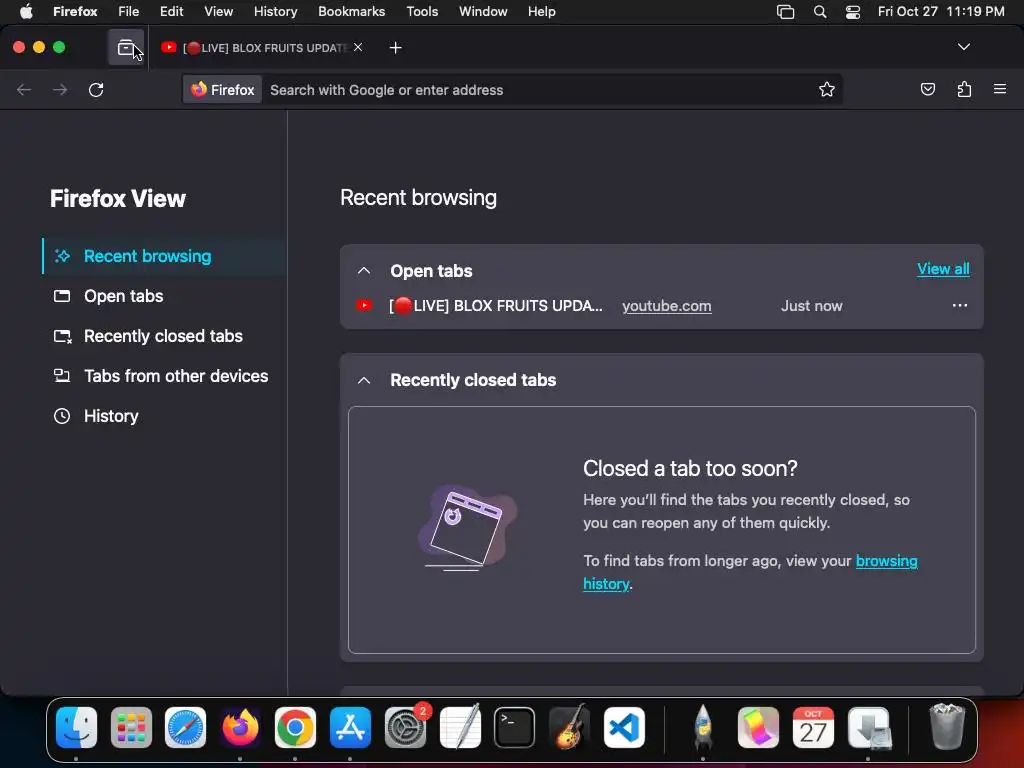Viewport: 1024px width, 768px height.
Task: Open more options for BLOX FRUITS row
Action: 959,306
